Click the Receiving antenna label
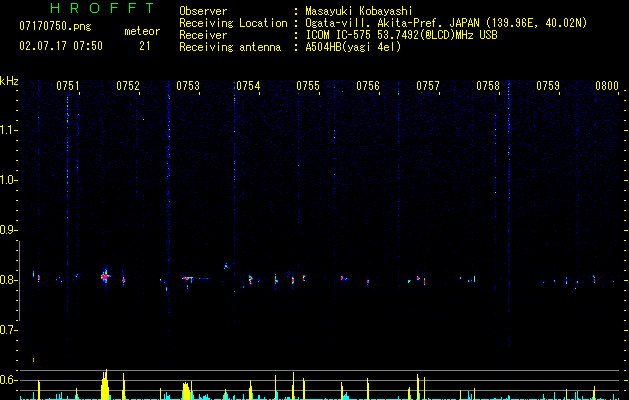Image resolution: width=629 pixels, height=400 pixels. (x=230, y=47)
